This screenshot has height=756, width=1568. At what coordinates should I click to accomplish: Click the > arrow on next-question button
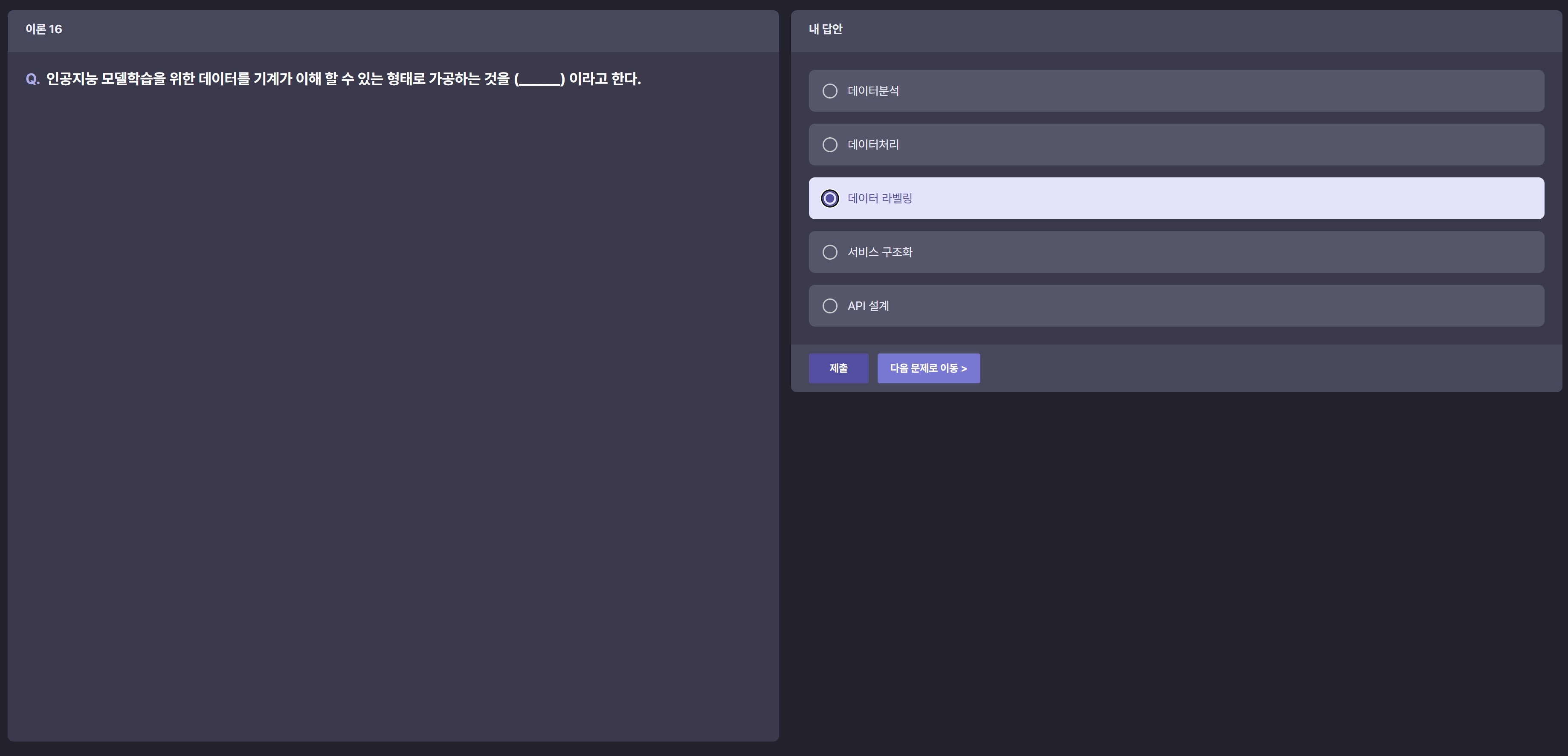click(964, 368)
